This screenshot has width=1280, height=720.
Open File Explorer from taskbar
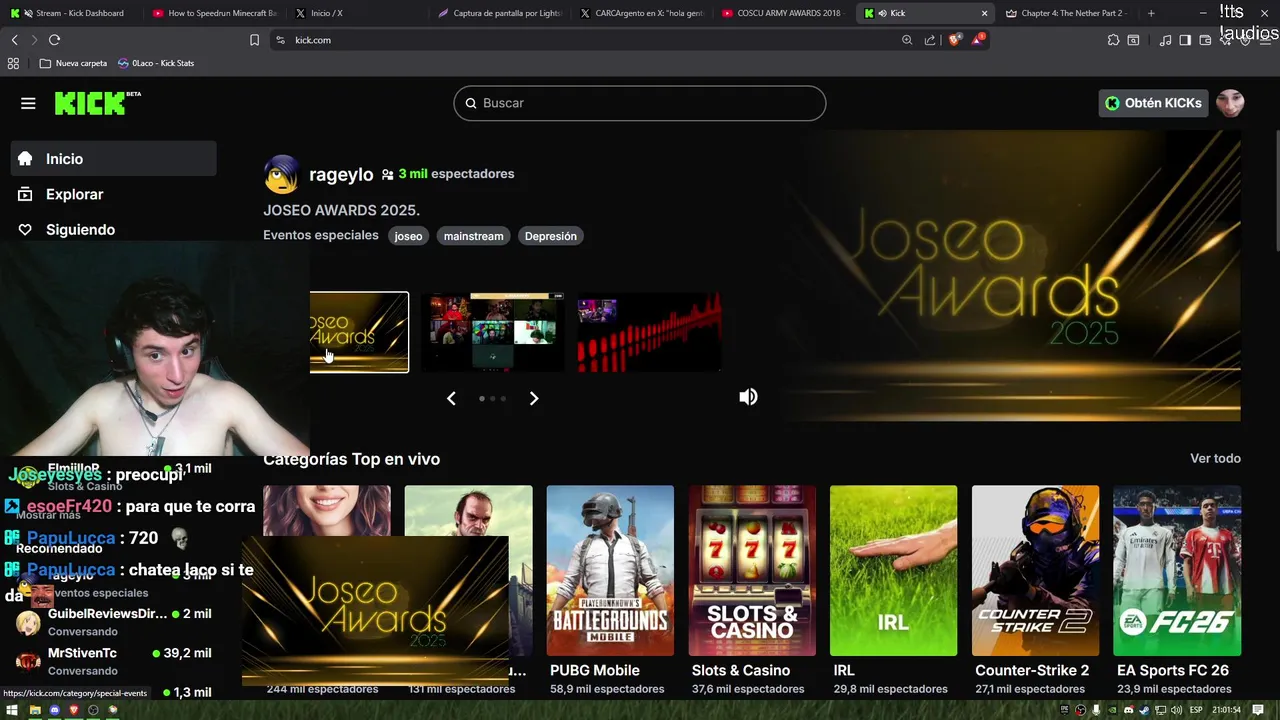coord(35,710)
